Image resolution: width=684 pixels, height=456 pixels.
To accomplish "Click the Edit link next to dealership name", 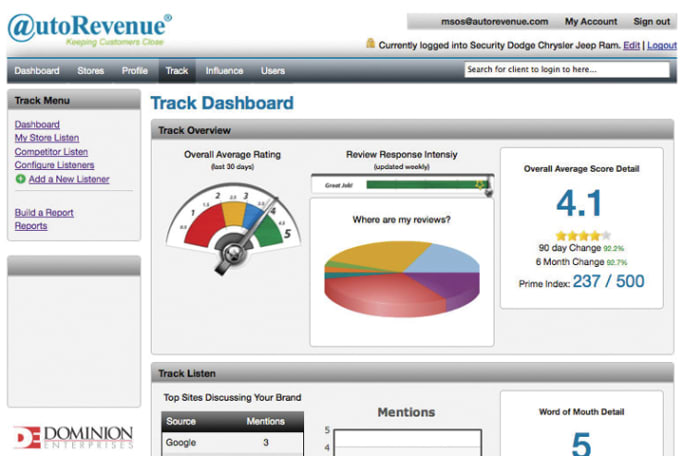I will click(x=632, y=45).
